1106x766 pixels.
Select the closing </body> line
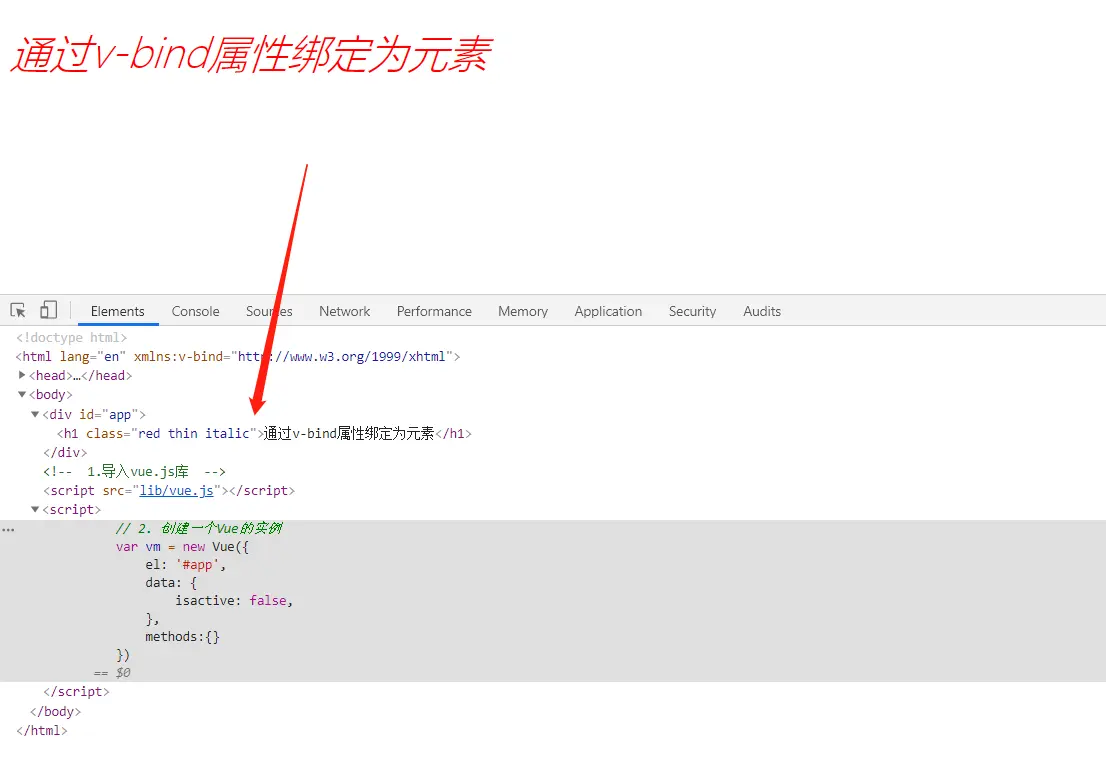coord(56,711)
